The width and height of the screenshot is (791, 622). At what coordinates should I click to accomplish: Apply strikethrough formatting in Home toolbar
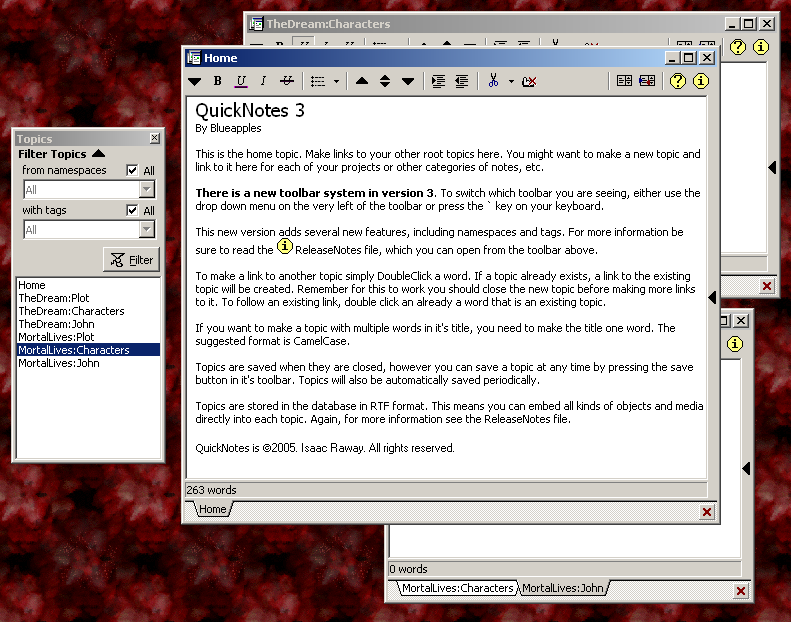click(287, 81)
